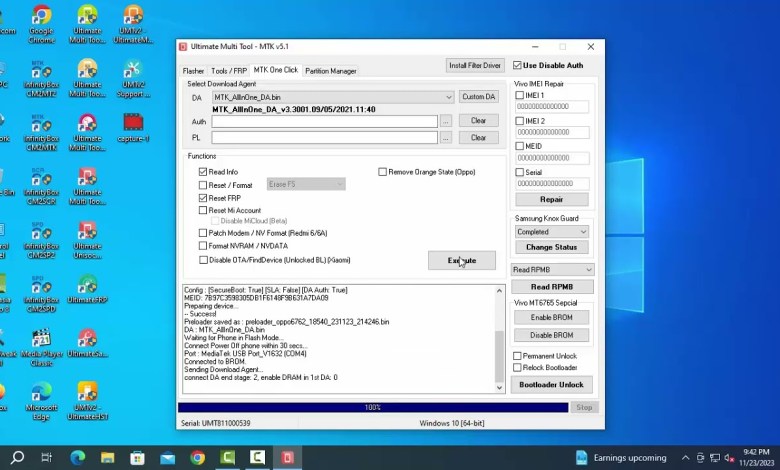The height and width of the screenshot is (470, 780).
Task: Click the log panel vertical scrollbar
Action: point(500,340)
